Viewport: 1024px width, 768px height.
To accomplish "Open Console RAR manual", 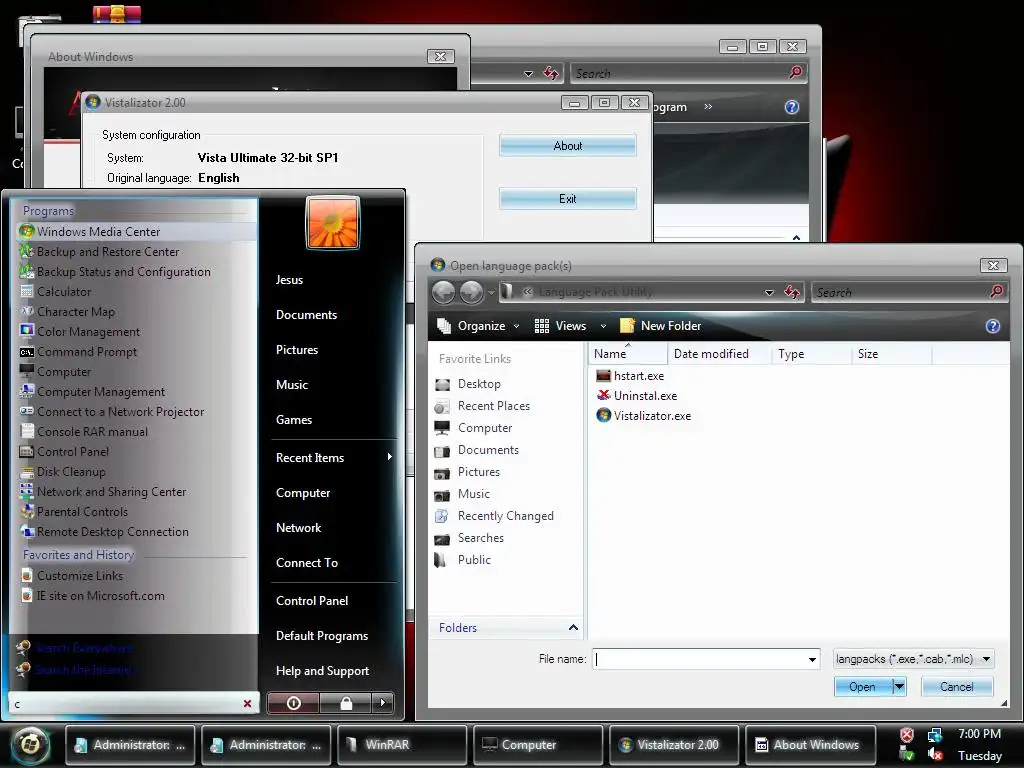I will (136, 432).
